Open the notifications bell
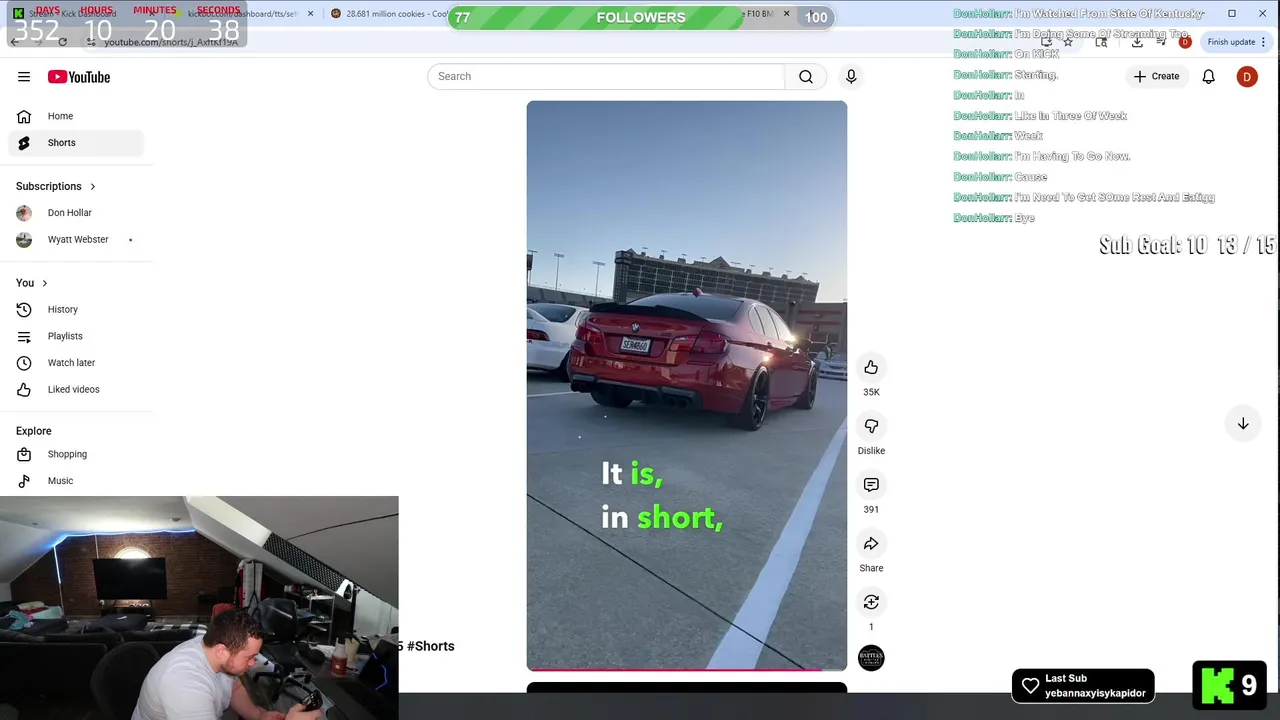The width and height of the screenshot is (1280, 720). tap(1209, 77)
